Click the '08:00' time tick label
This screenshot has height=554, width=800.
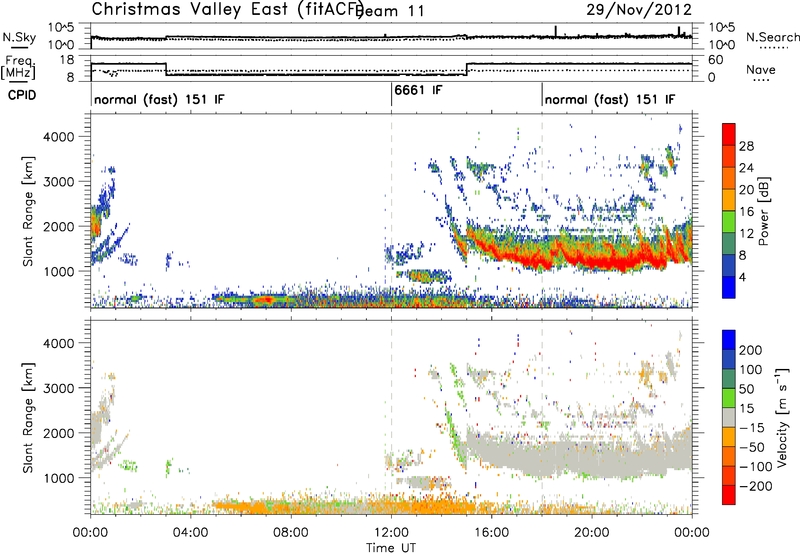pyautogui.click(x=291, y=533)
